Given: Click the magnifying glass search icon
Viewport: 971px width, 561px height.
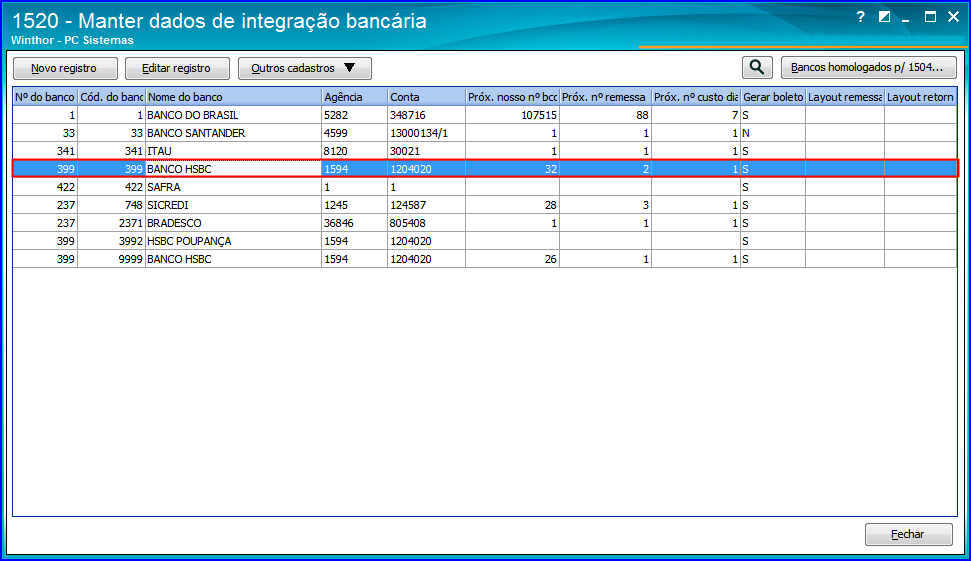Looking at the screenshot, I should pyautogui.click(x=757, y=67).
